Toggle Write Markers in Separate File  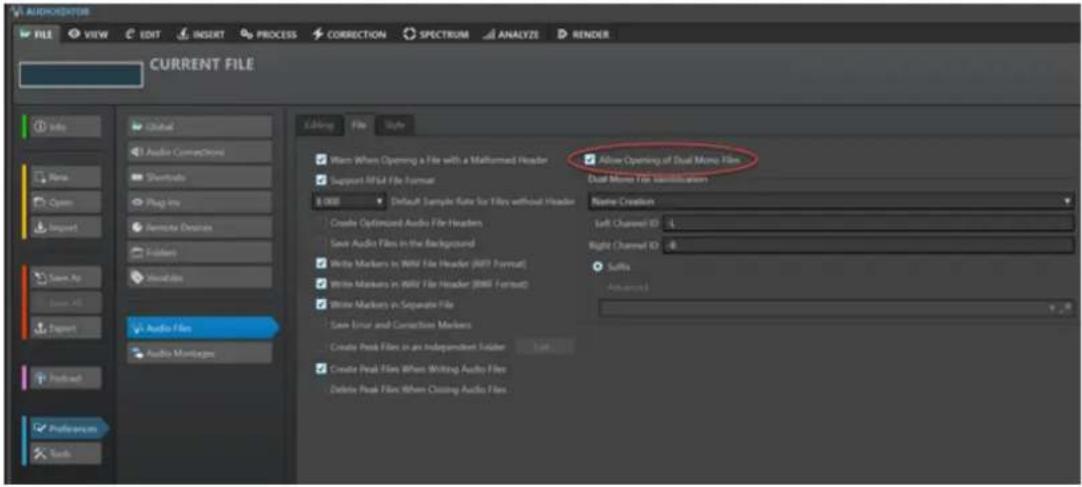click(x=321, y=304)
